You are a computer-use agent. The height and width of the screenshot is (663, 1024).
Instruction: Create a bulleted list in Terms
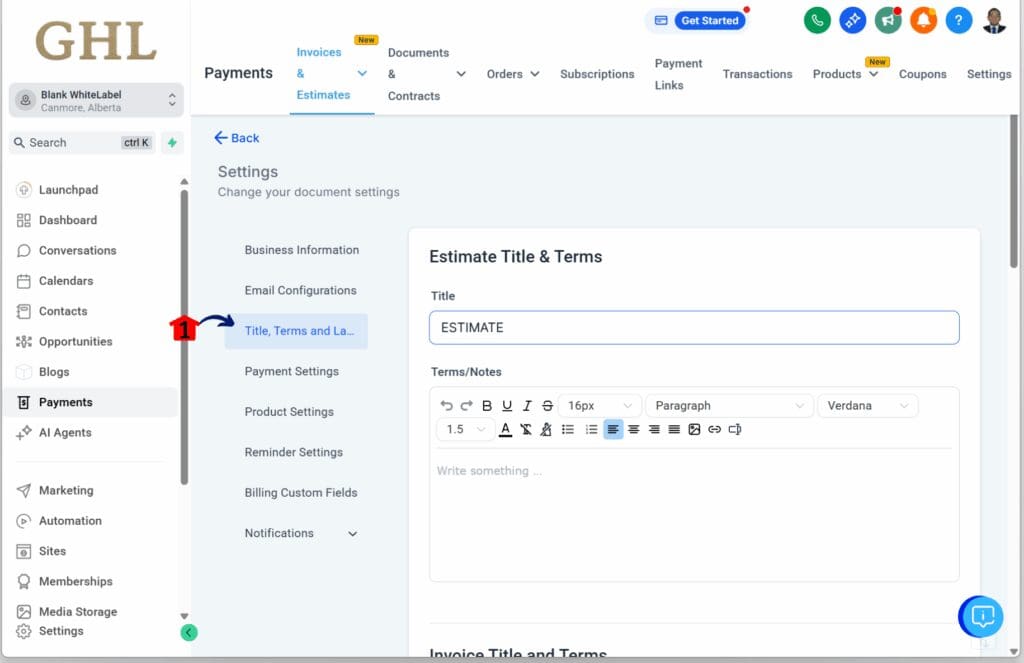568,429
